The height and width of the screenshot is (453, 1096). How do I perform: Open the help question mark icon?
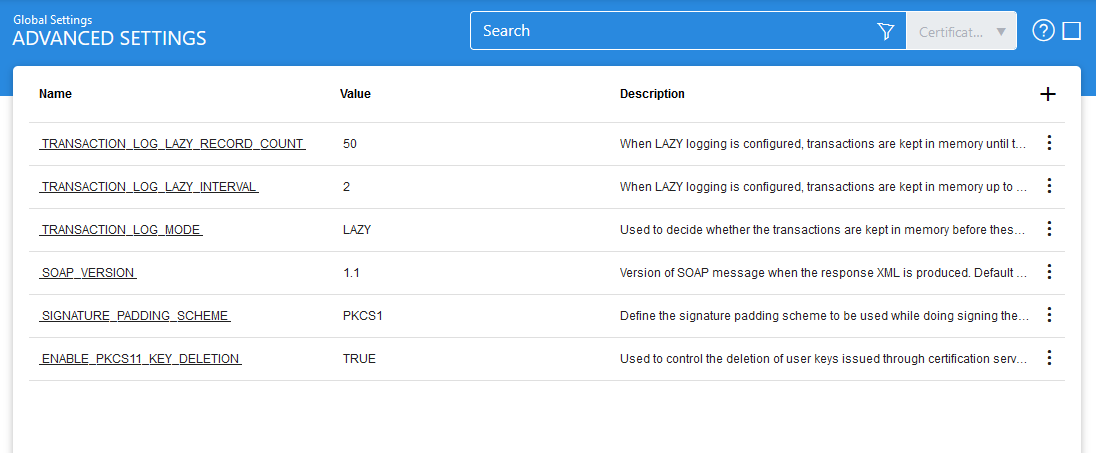1043,31
